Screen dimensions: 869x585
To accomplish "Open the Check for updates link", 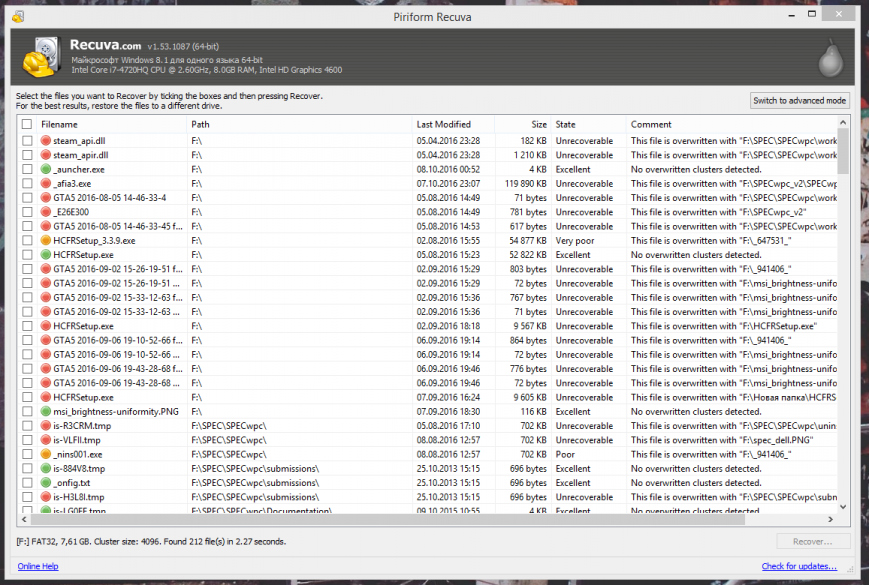I will pyautogui.click(x=799, y=566).
